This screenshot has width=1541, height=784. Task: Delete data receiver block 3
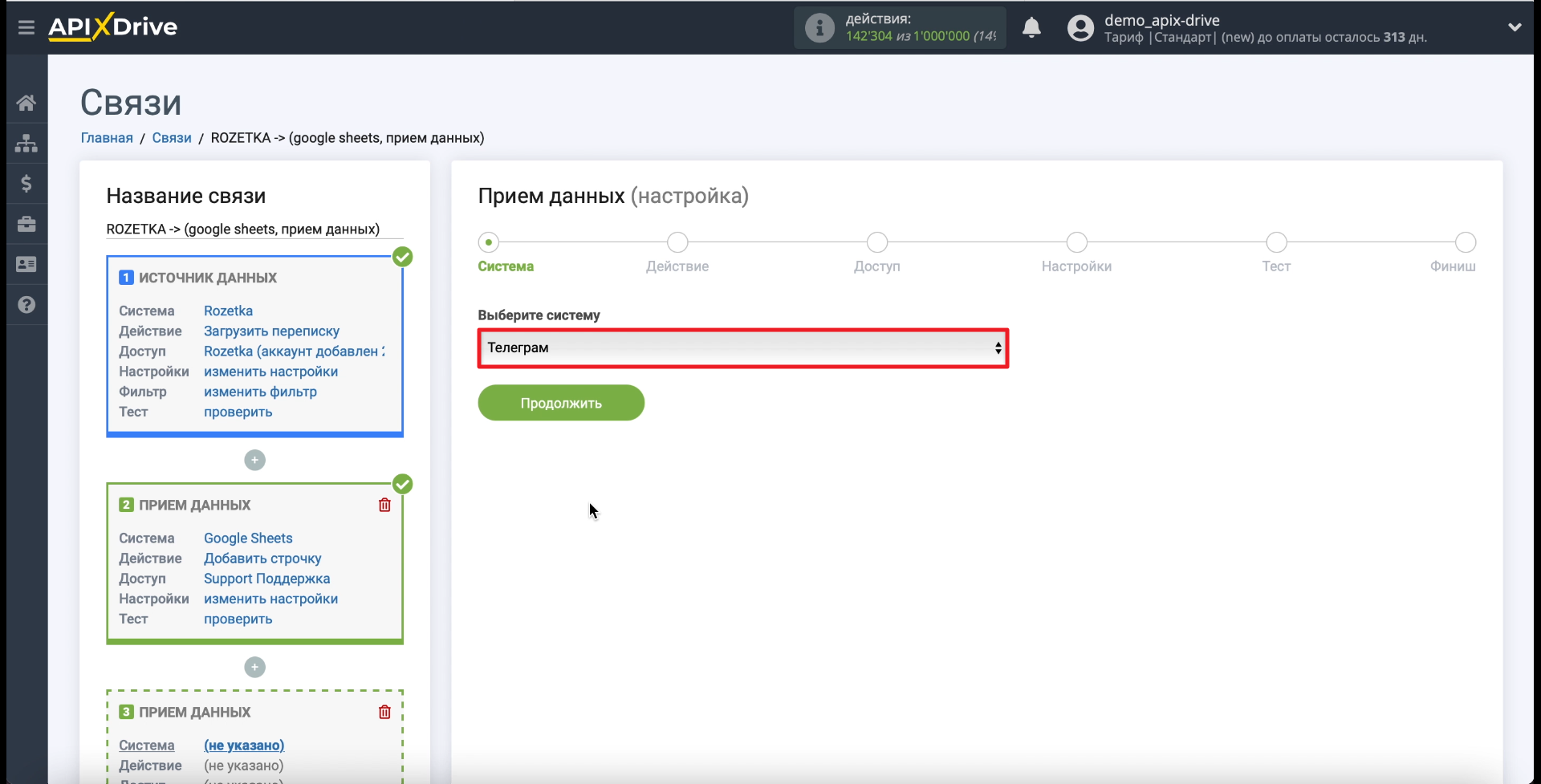pyautogui.click(x=384, y=712)
